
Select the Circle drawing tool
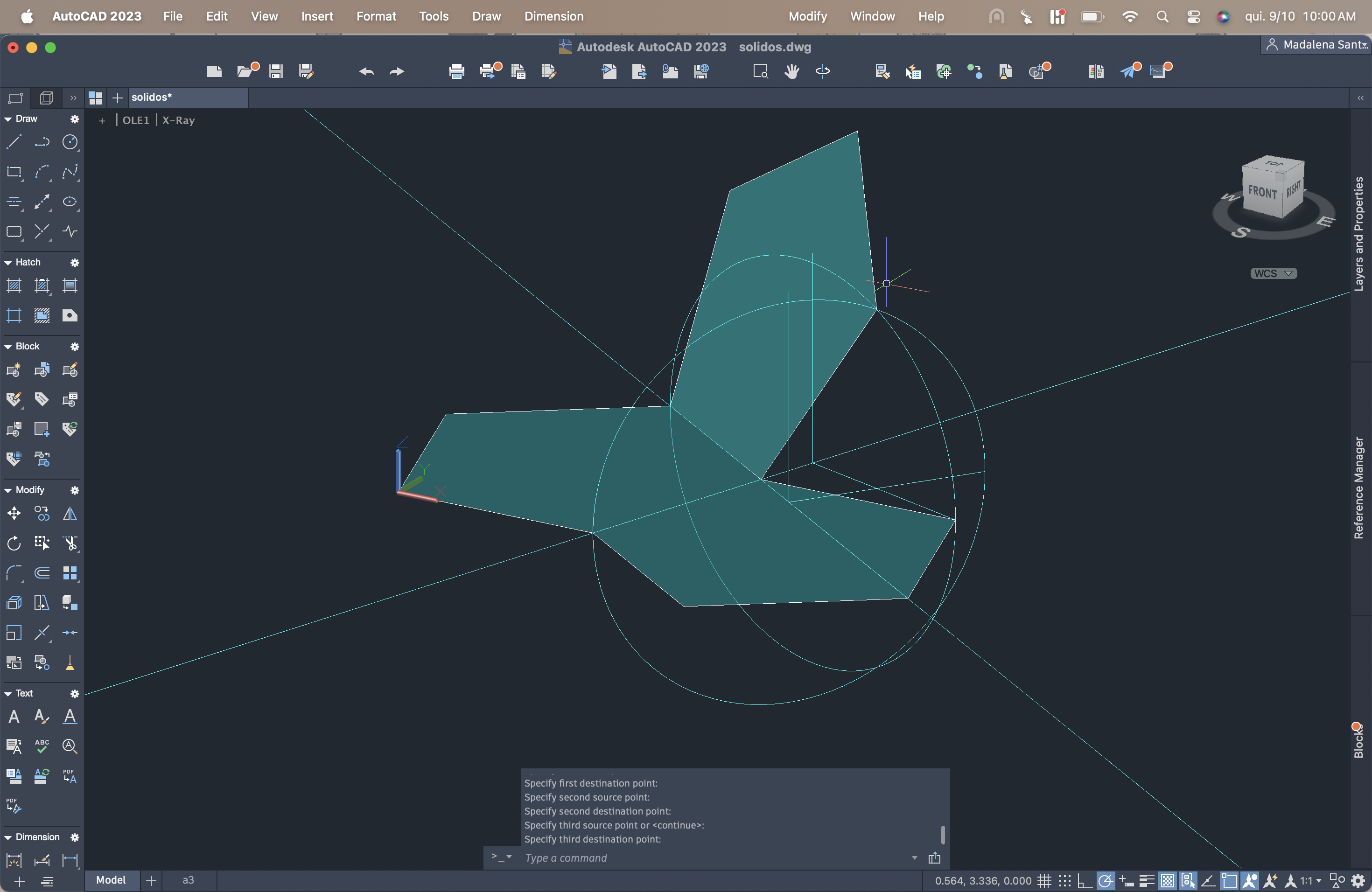(x=70, y=142)
